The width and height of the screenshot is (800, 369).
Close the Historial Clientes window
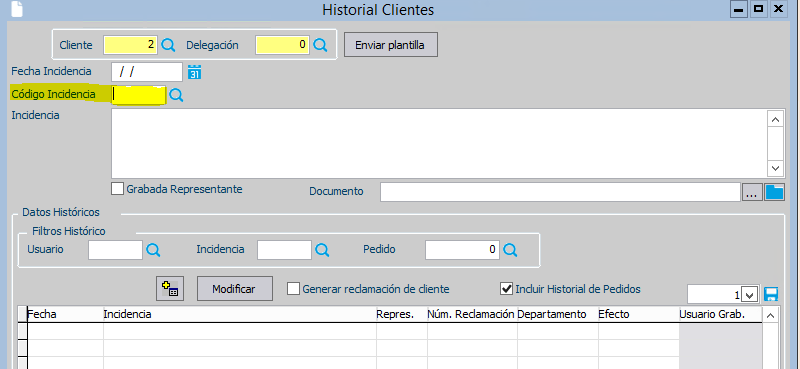click(778, 9)
